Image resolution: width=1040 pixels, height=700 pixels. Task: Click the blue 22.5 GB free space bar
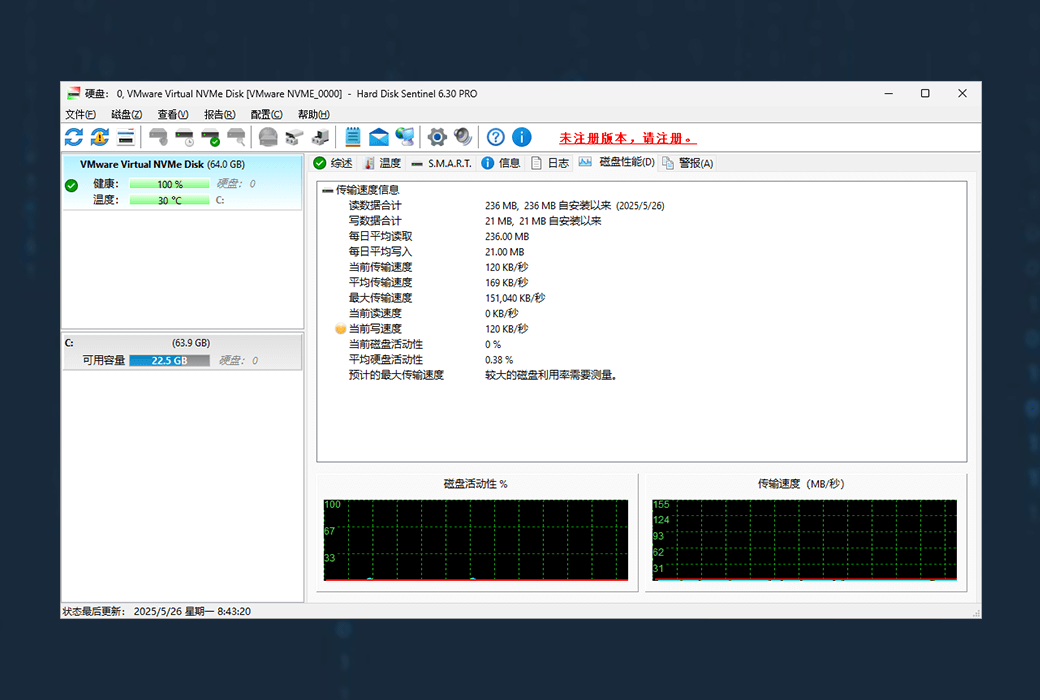pos(170,360)
